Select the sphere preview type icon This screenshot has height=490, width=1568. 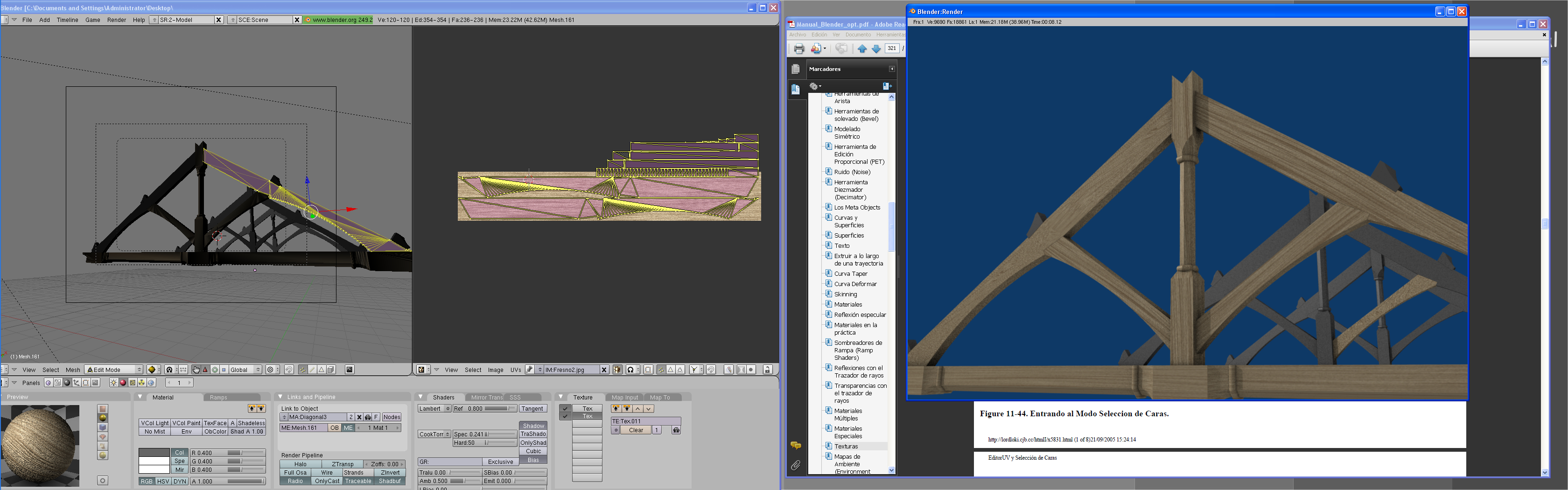click(103, 418)
